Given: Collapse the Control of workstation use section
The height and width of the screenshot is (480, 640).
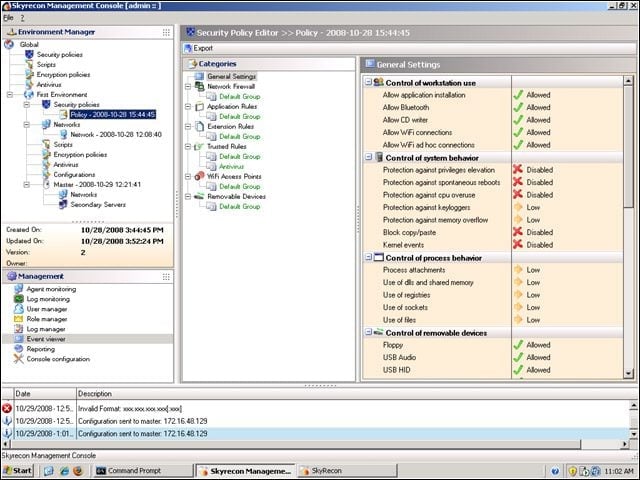Looking at the screenshot, I should (368, 82).
